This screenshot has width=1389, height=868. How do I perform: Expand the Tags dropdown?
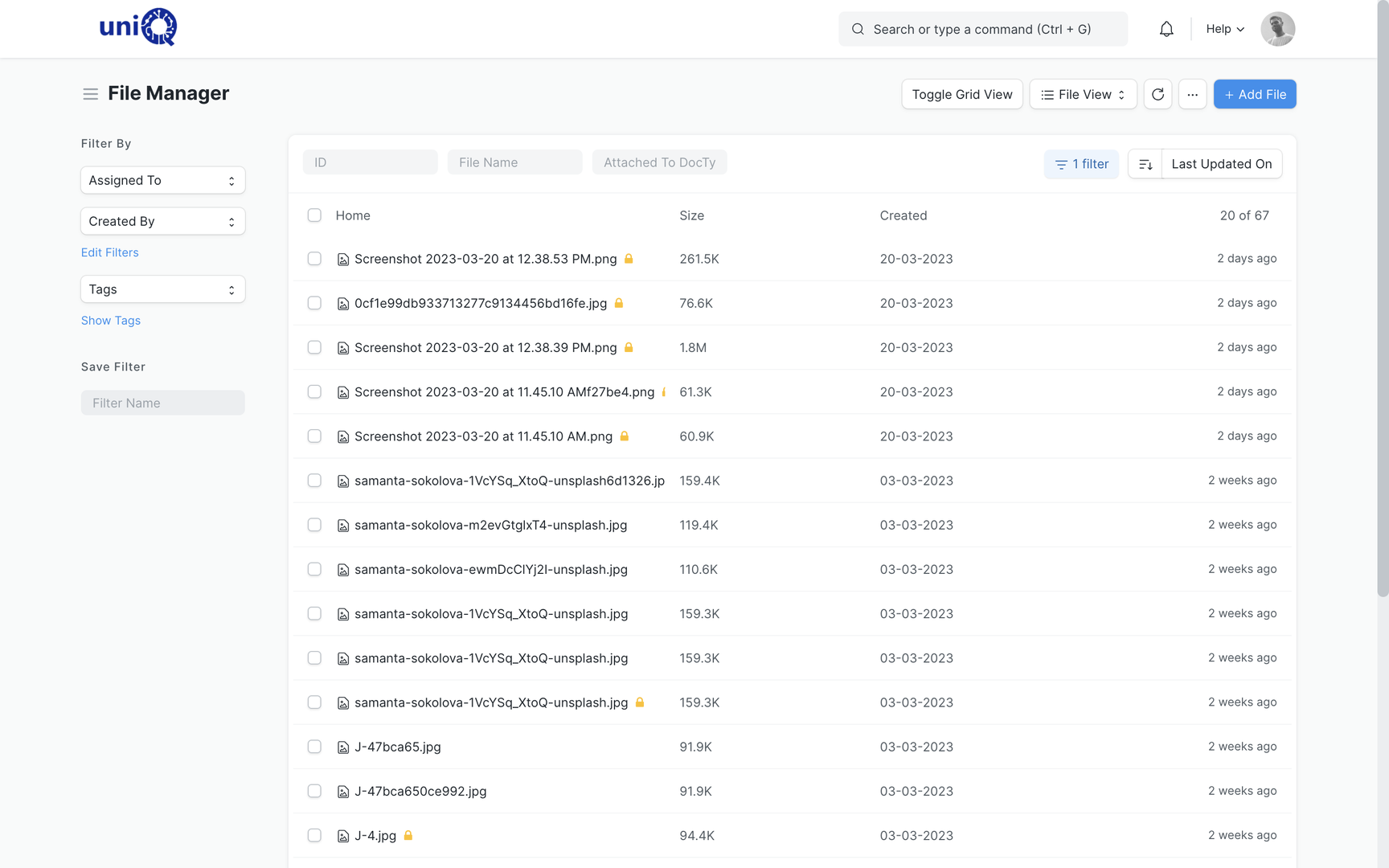click(x=163, y=289)
